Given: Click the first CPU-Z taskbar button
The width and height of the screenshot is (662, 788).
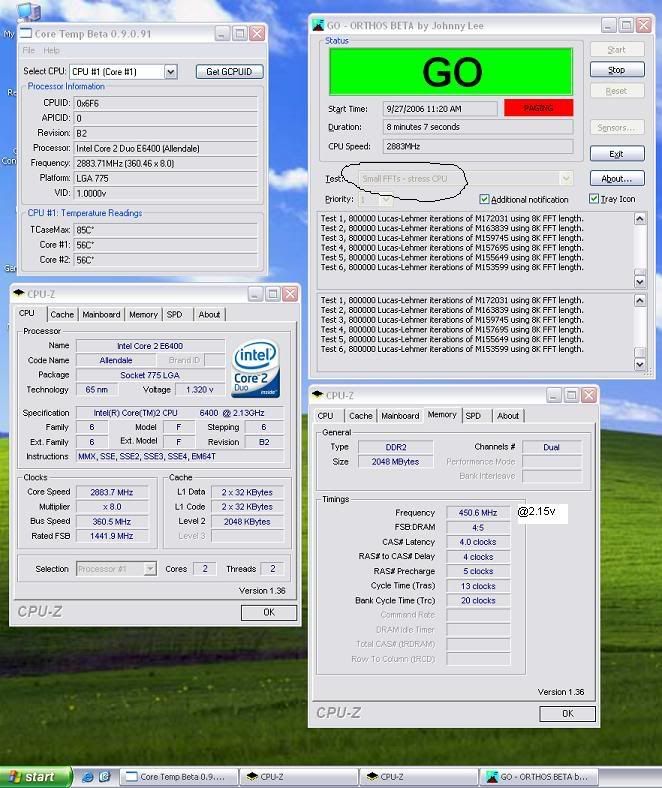Looking at the screenshot, I should pos(299,777).
